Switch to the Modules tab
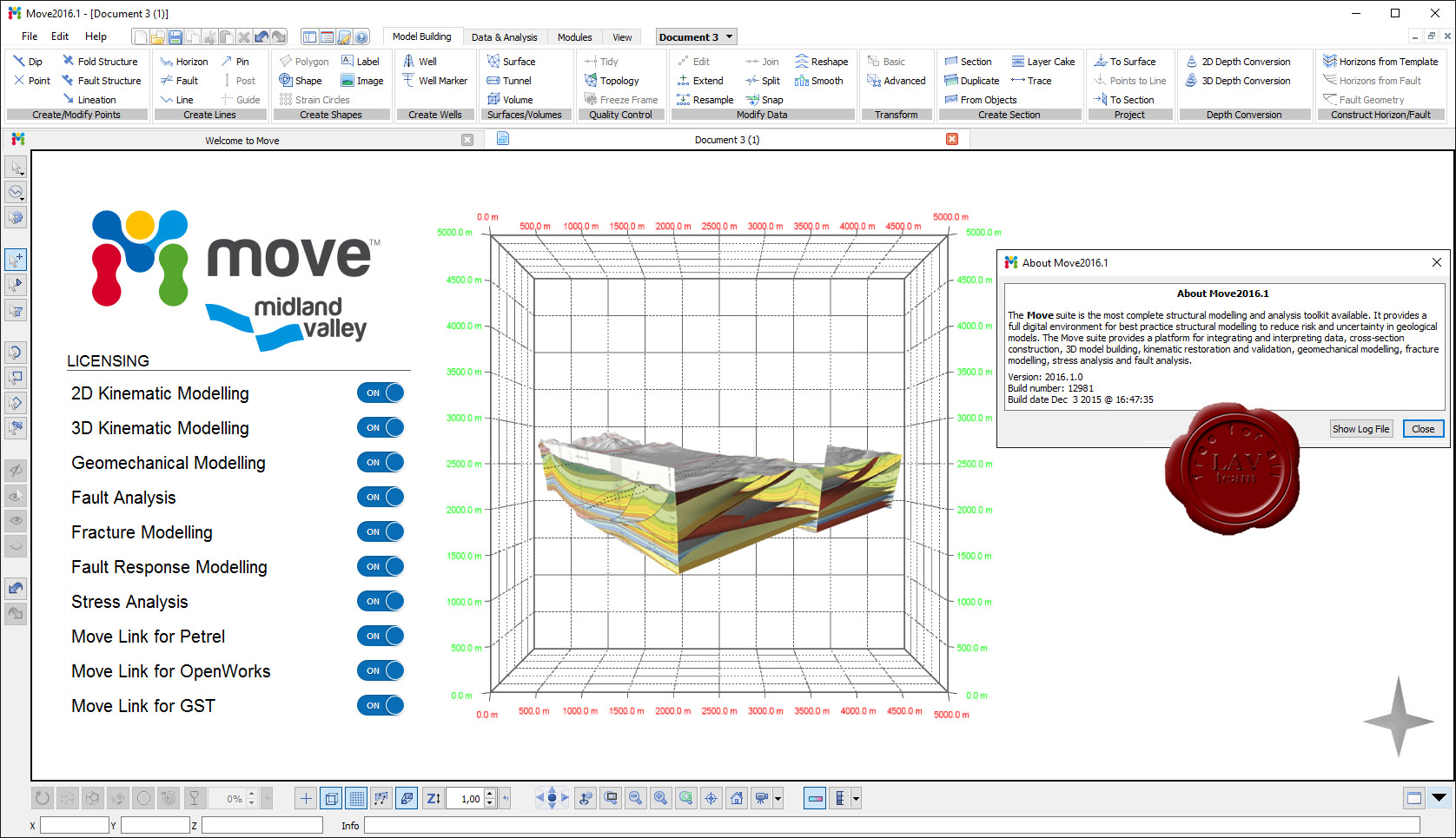 574,37
